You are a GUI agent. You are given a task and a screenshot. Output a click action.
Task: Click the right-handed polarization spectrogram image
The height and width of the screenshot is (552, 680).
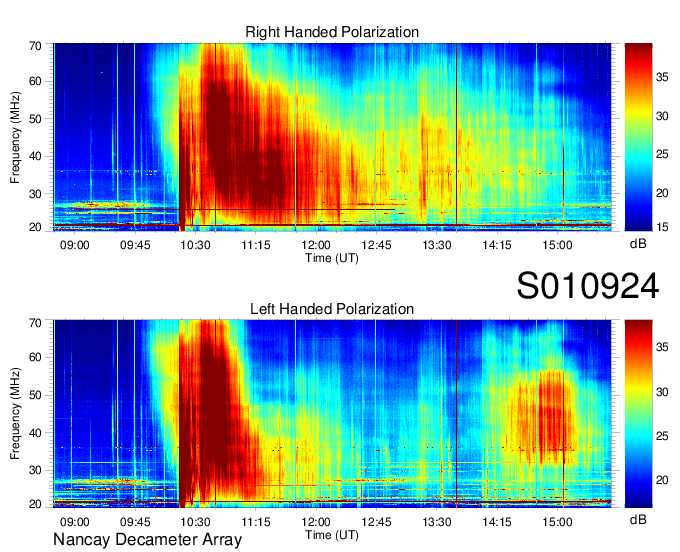332,137
